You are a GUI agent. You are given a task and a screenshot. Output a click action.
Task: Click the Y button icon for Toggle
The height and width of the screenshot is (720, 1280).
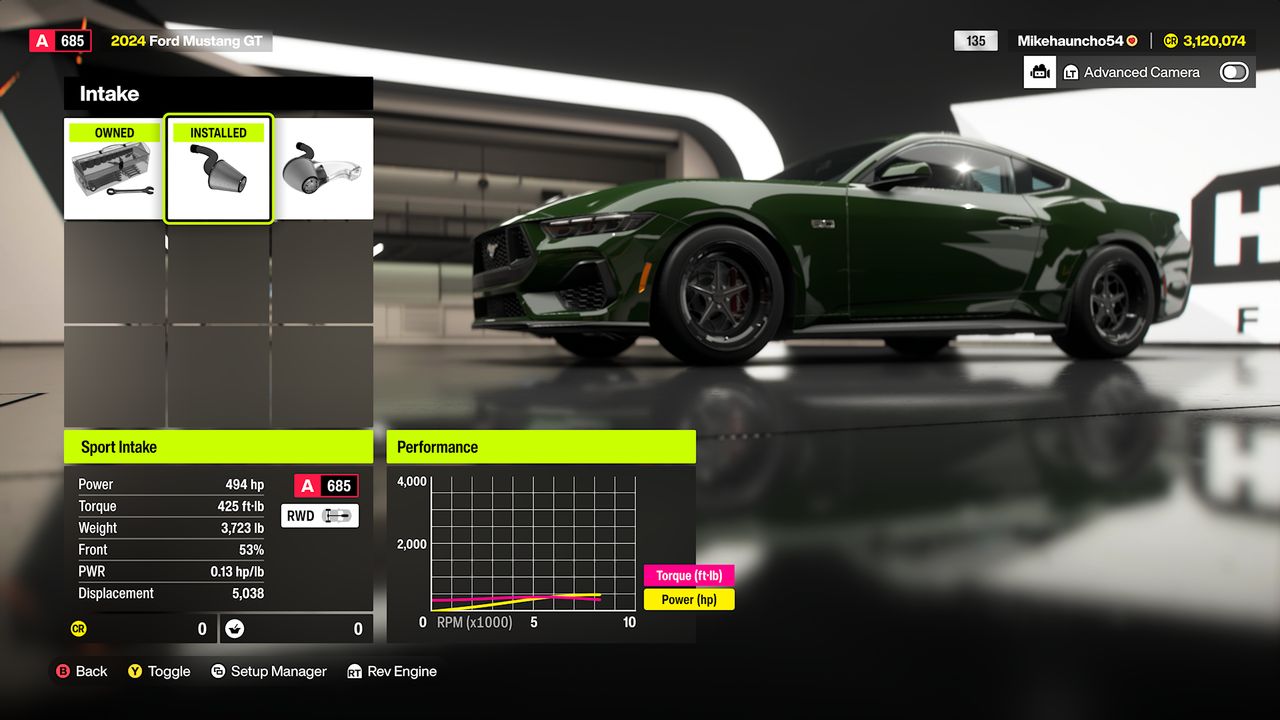[135, 671]
